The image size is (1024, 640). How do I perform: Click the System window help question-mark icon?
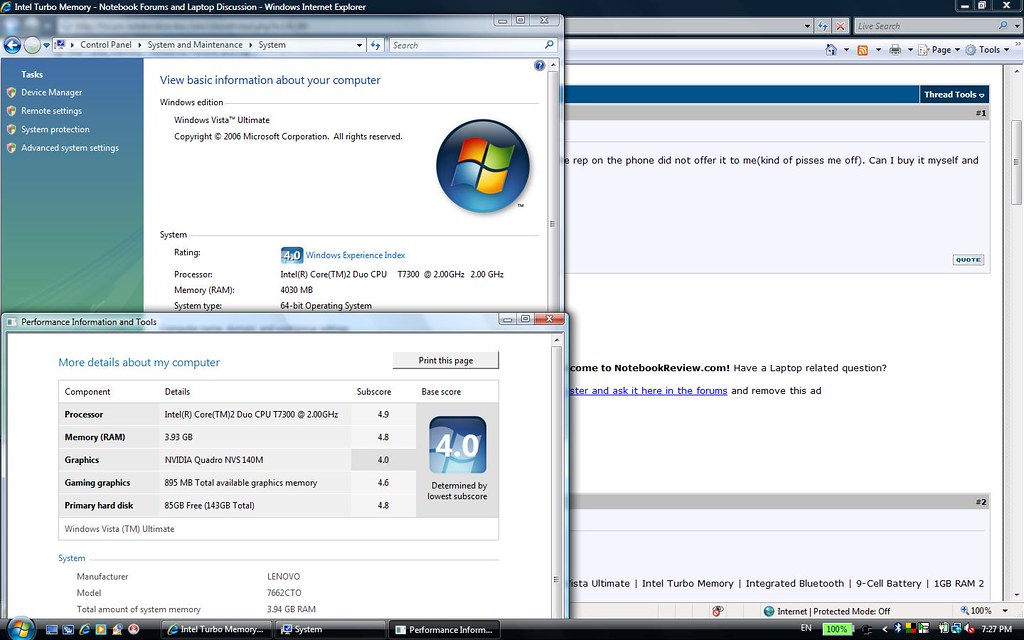[x=539, y=65]
